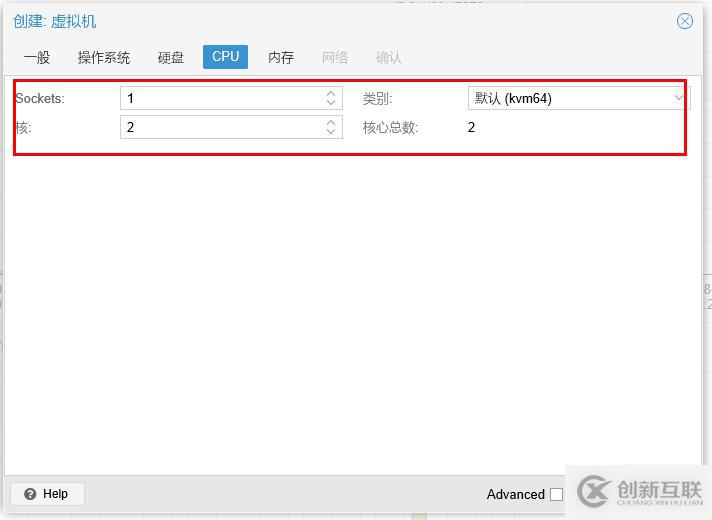
Task: Click the 类别 label
Action: click(377, 98)
